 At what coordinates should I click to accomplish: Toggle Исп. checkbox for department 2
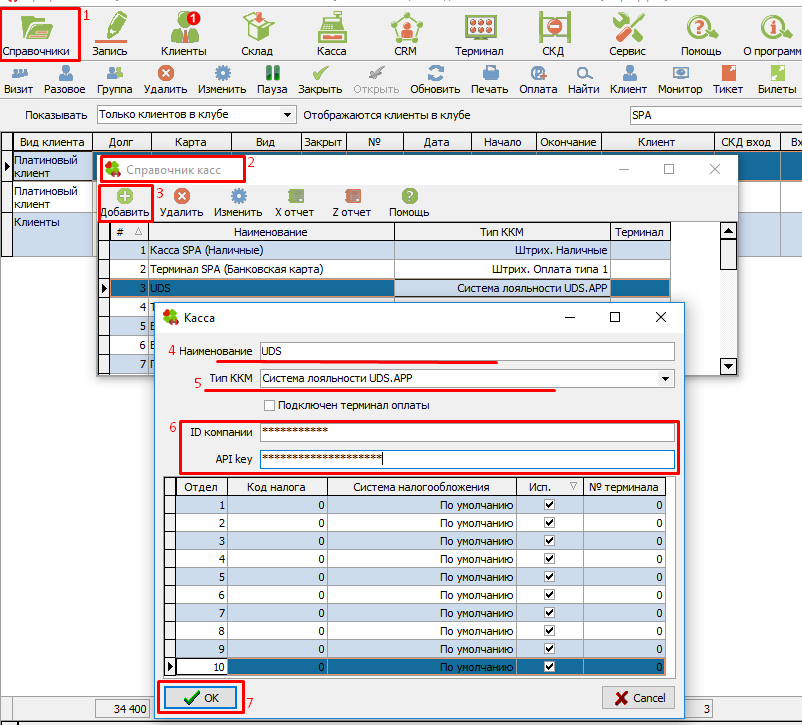[549, 523]
